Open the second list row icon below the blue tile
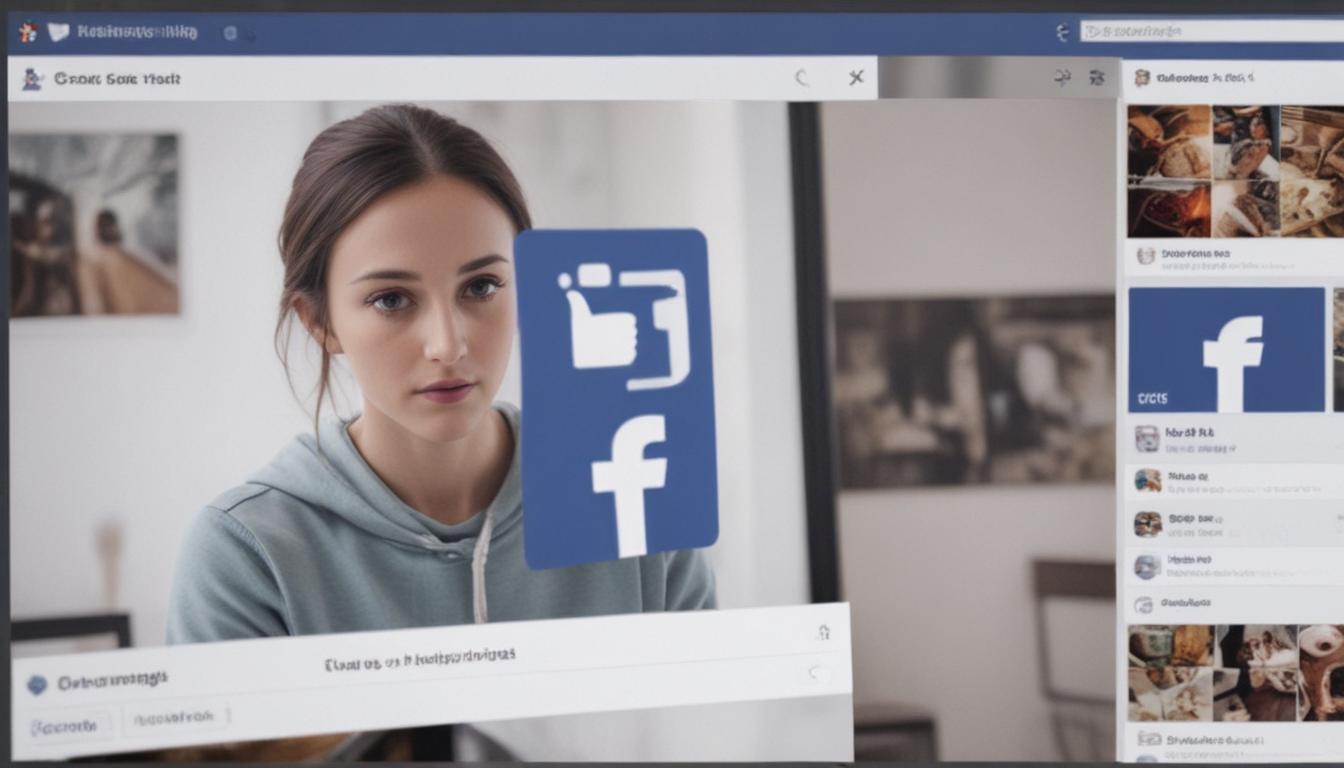 tap(1147, 480)
